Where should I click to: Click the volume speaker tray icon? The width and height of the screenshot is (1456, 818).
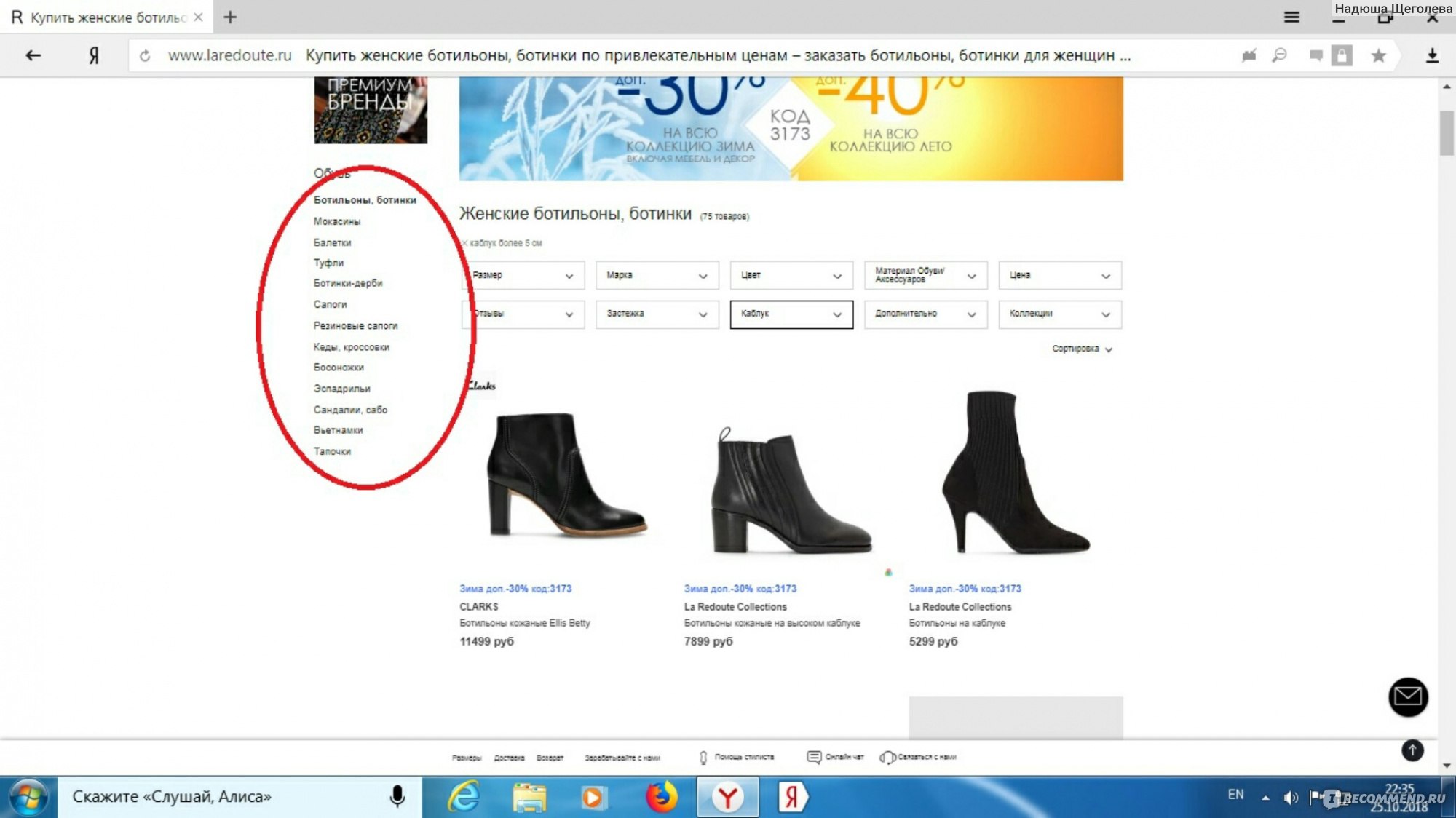pyautogui.click(x=1291, y=798)
